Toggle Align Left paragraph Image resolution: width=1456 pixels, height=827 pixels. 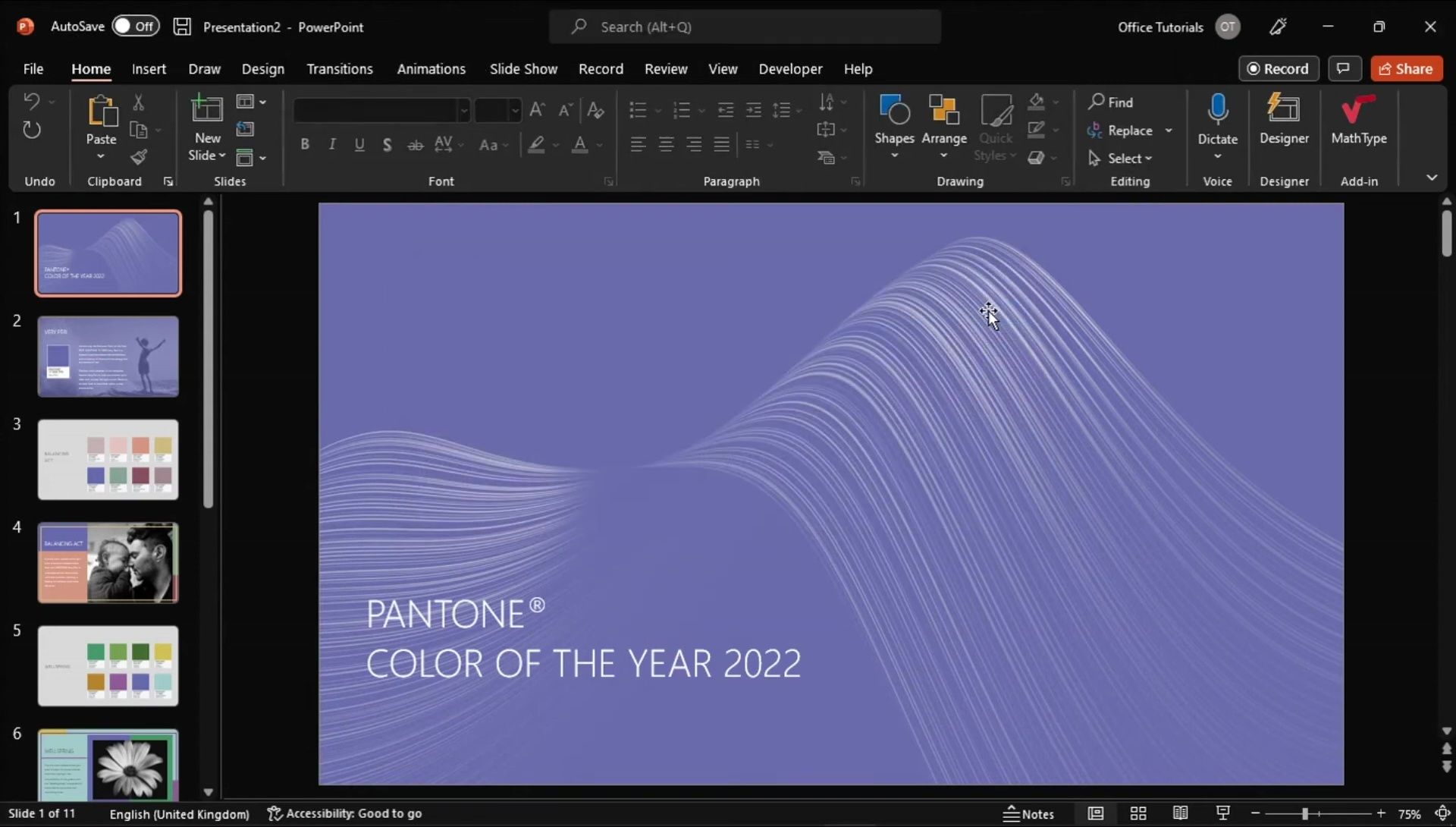tap(638, 144)
